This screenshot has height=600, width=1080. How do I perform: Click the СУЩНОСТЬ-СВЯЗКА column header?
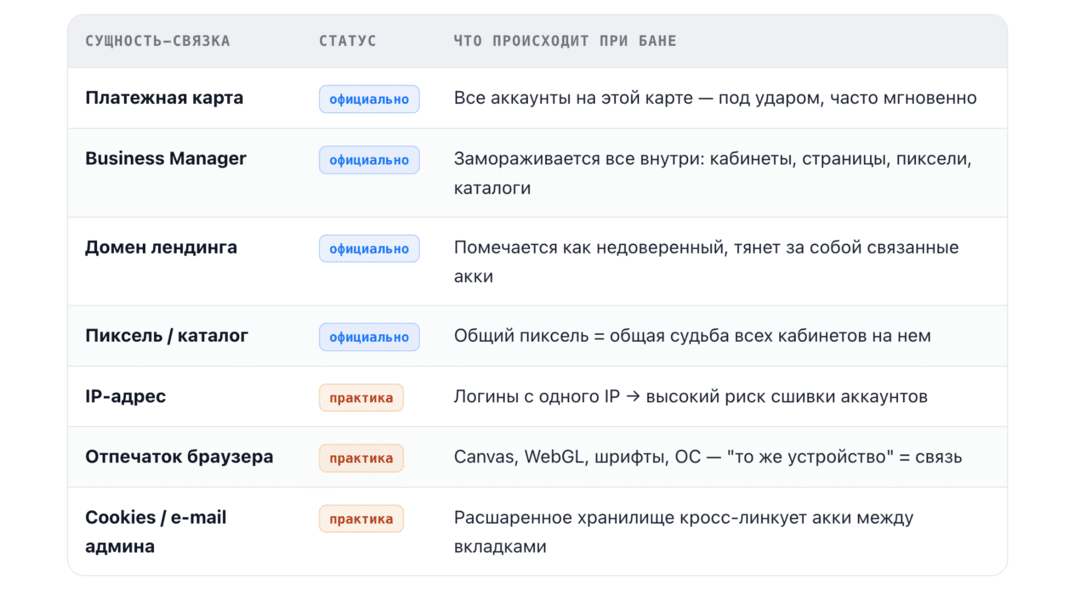tap(158, 41)
